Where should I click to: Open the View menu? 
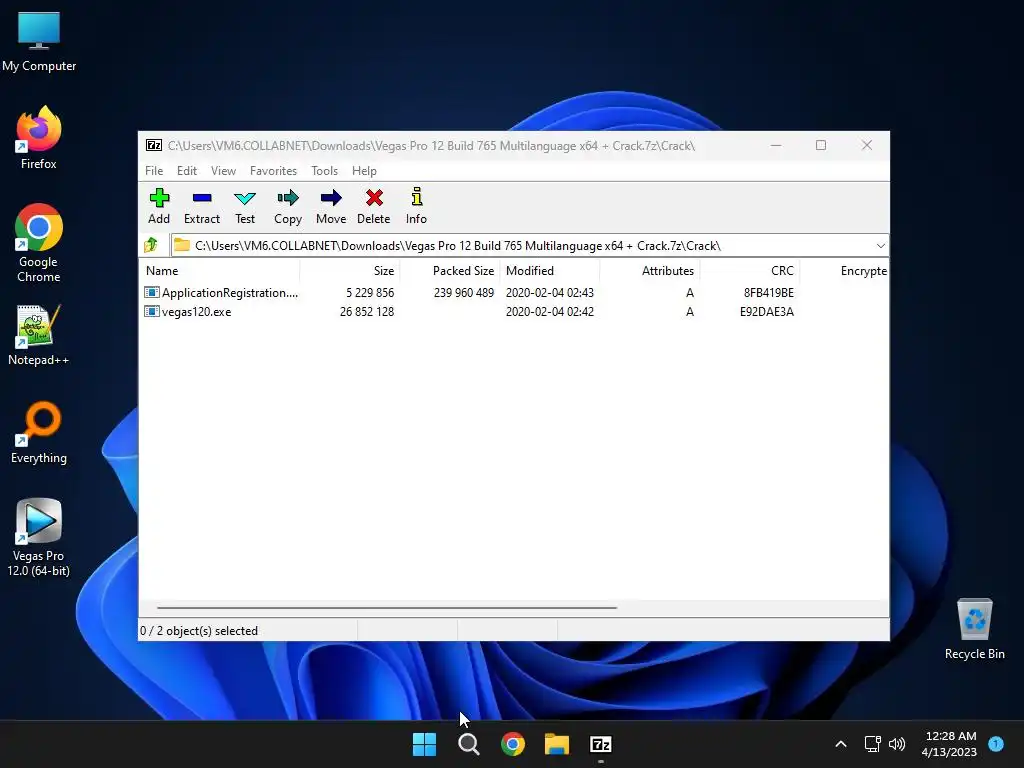click(223, 170)
